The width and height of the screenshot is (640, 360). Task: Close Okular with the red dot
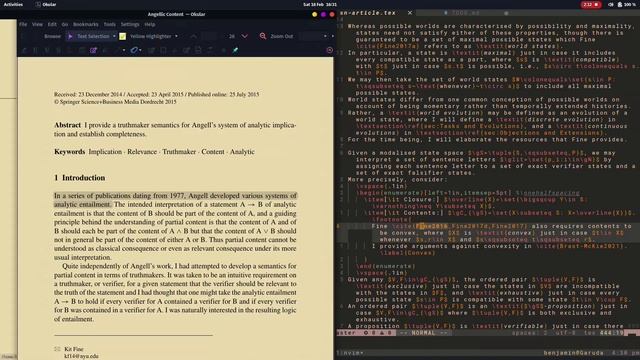[332, 14]
